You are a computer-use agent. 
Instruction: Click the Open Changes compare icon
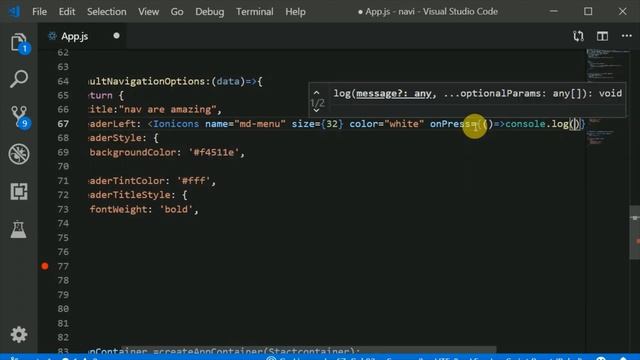578,36
